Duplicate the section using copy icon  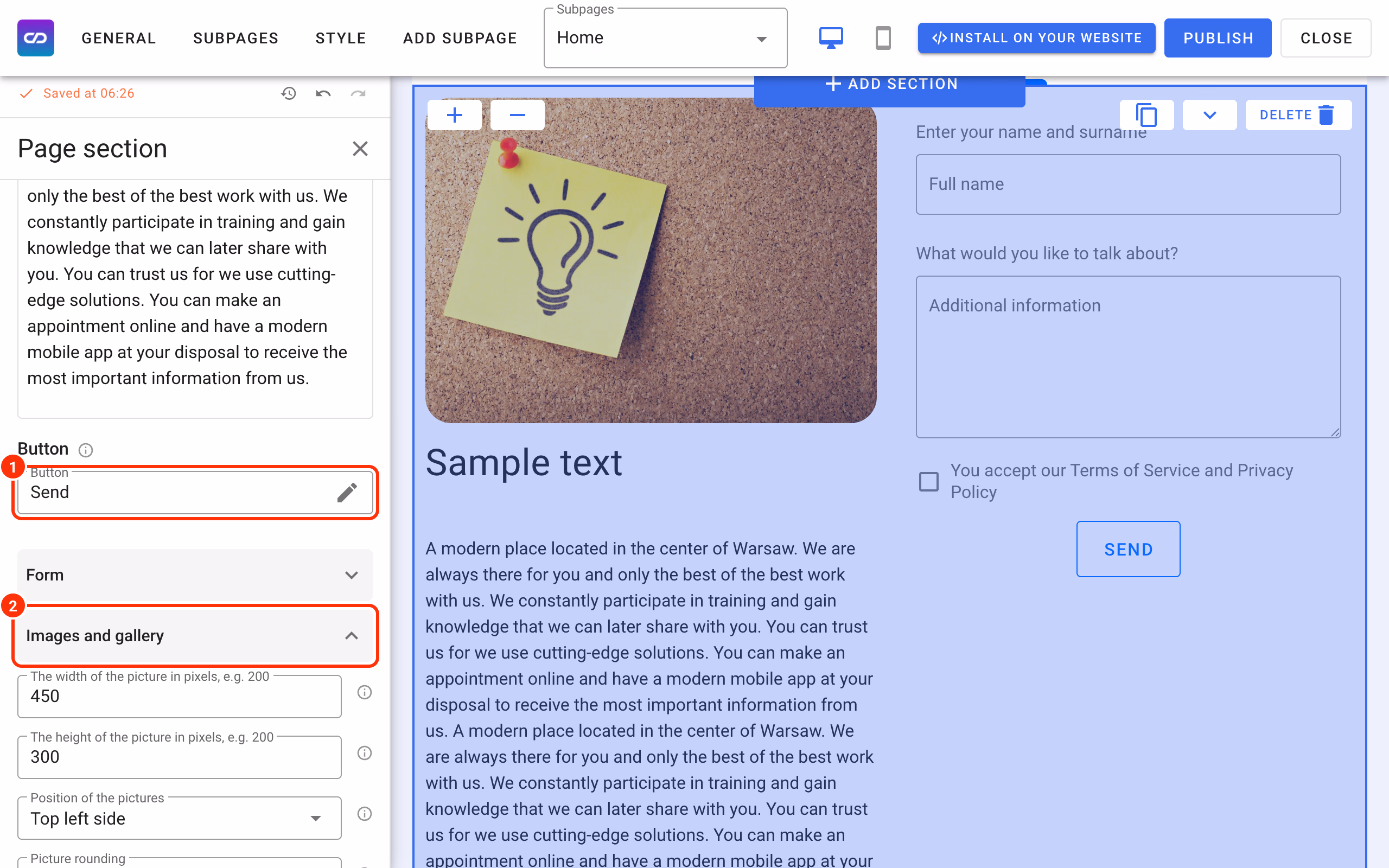[x=1146, y=116]
